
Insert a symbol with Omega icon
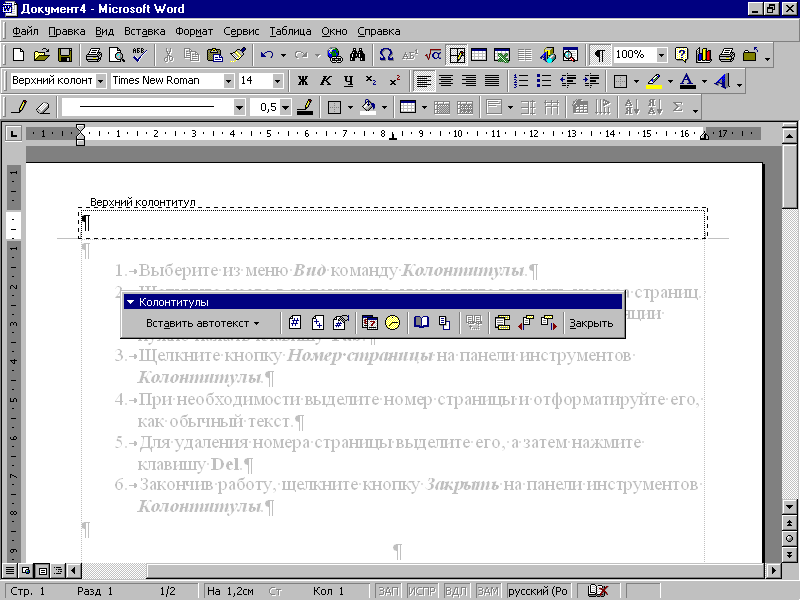coord(386,55)
